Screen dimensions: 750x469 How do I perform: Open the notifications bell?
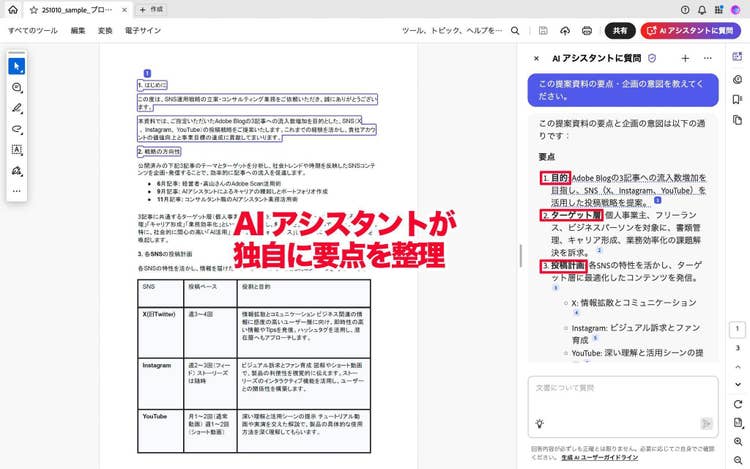pos(703,9)
